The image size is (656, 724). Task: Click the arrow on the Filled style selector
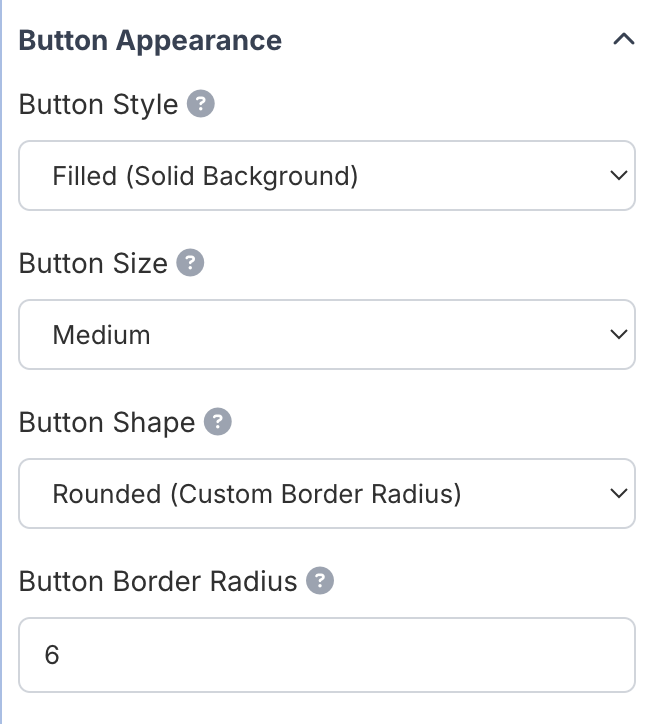[618, 176]
